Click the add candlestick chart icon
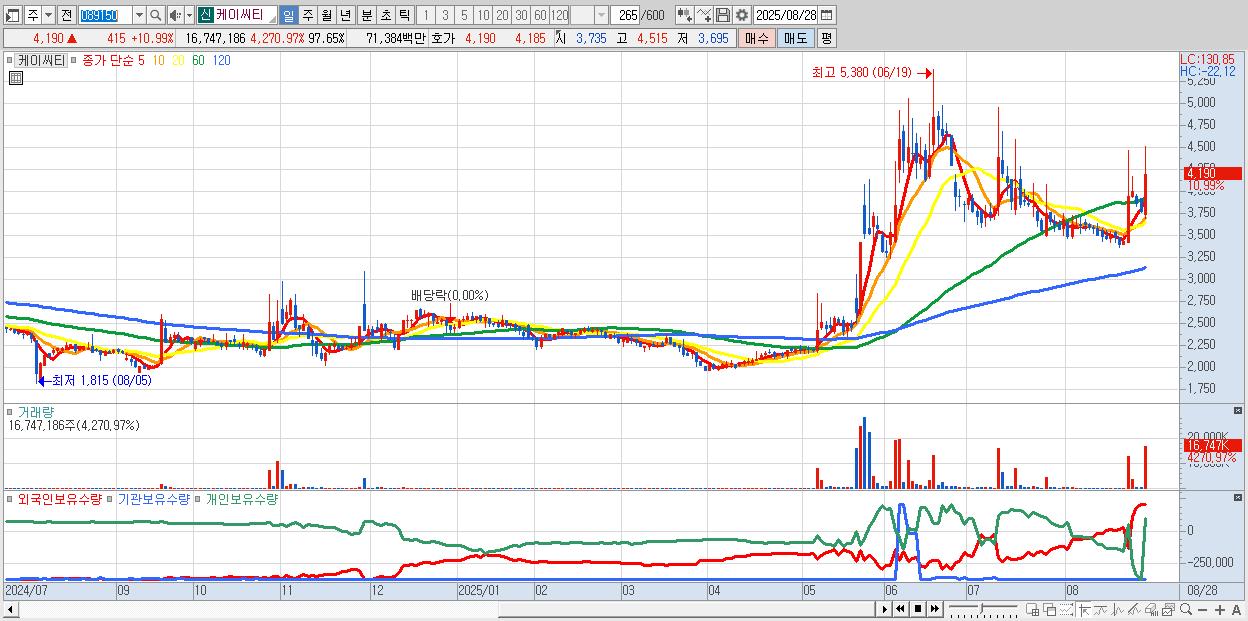The image size is (1248, 621). [684, 15]
